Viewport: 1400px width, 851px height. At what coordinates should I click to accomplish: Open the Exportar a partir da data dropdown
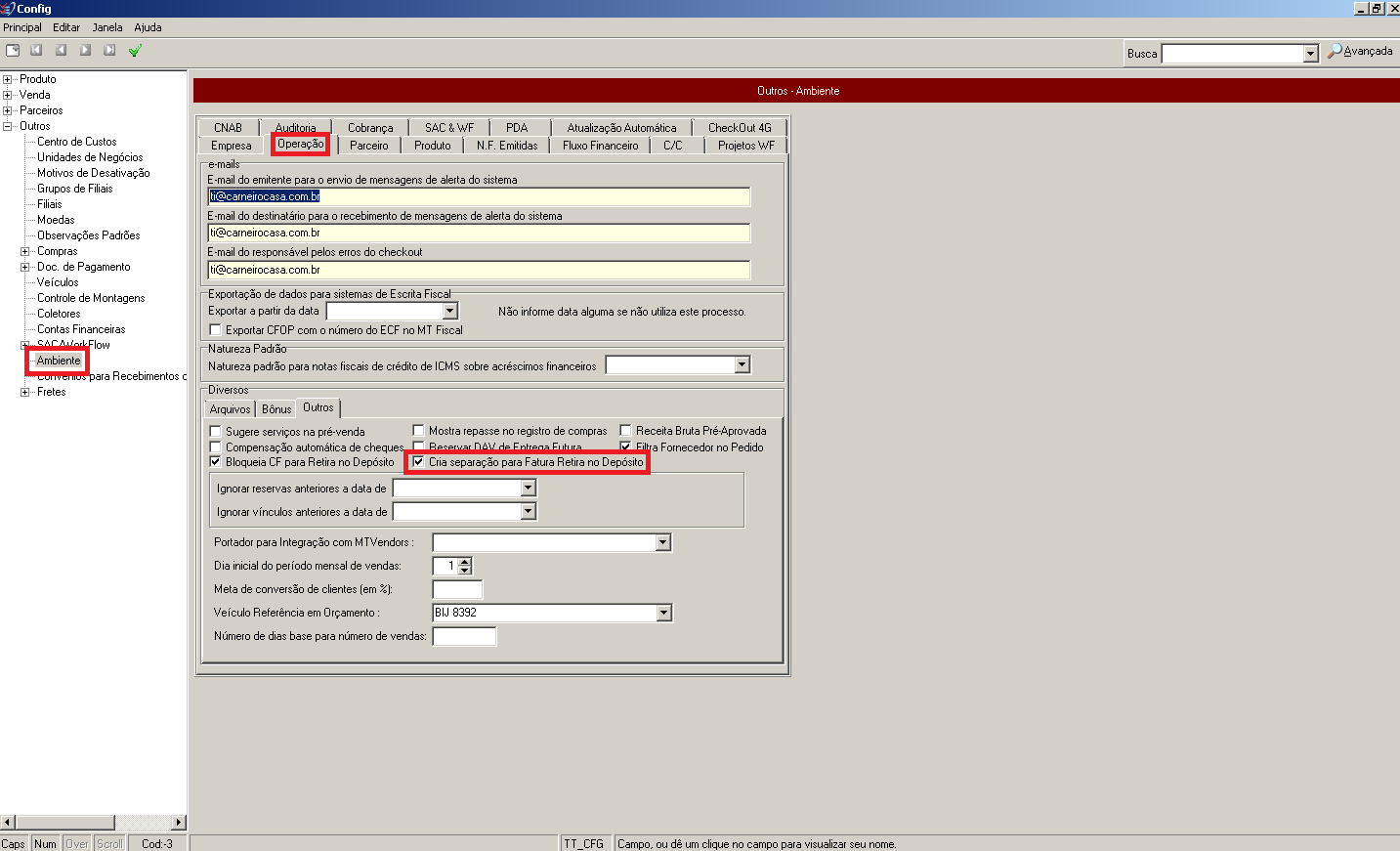[450, 311]
